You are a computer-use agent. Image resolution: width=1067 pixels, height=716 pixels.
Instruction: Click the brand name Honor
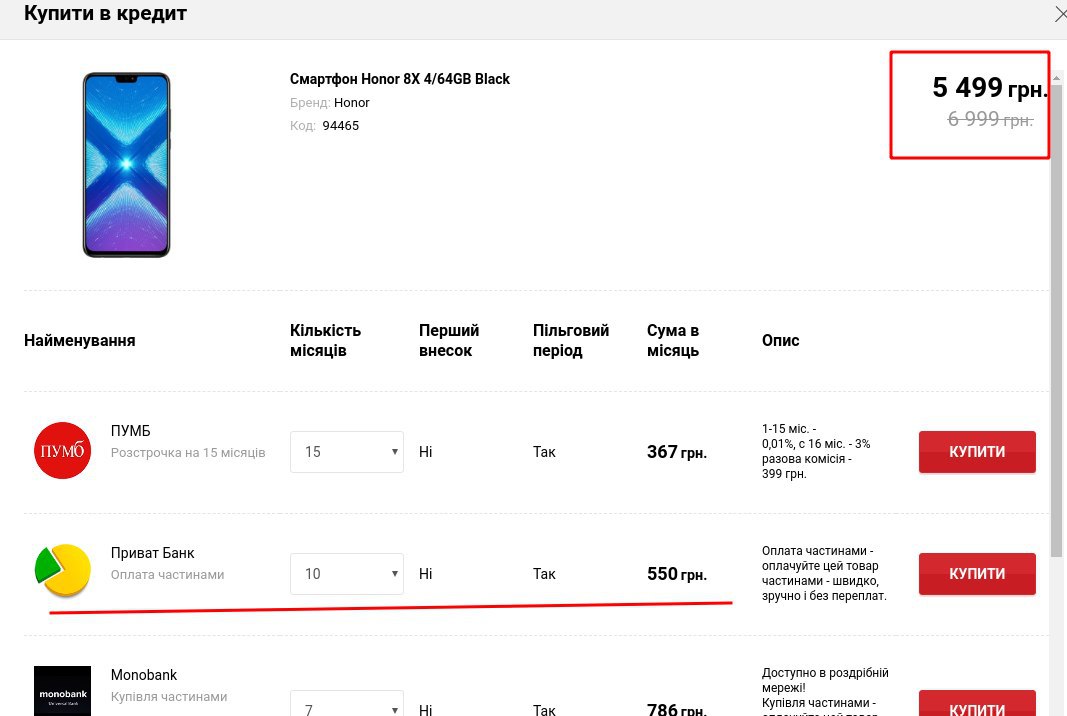coord(351,103)
